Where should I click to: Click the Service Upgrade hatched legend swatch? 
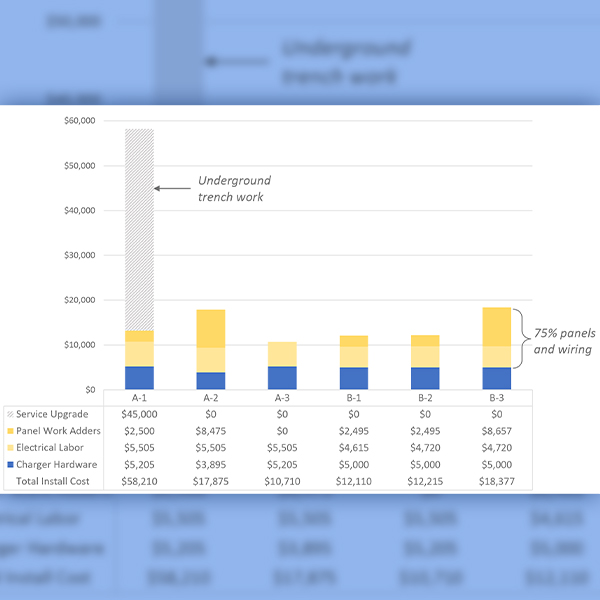[11, 414]
